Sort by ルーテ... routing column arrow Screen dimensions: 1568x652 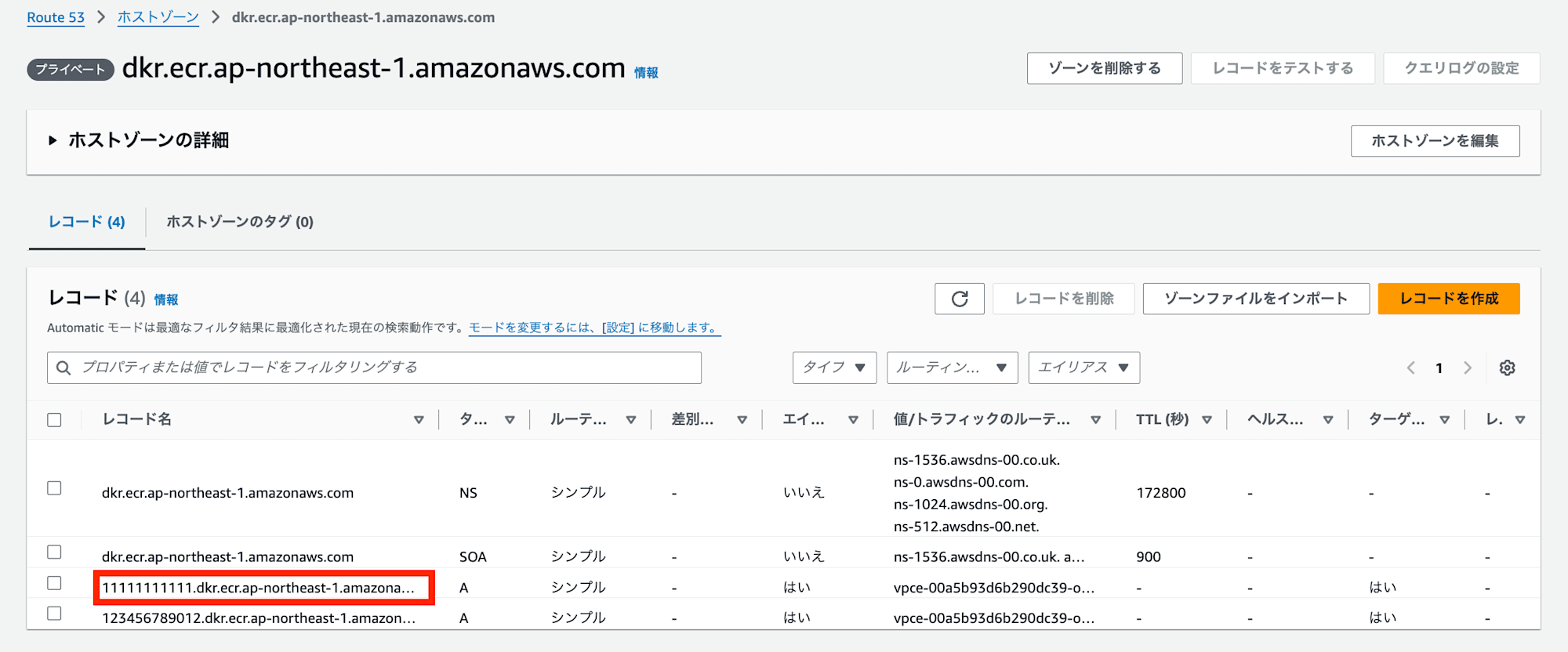pyautogui.click(x=630, y=420)
